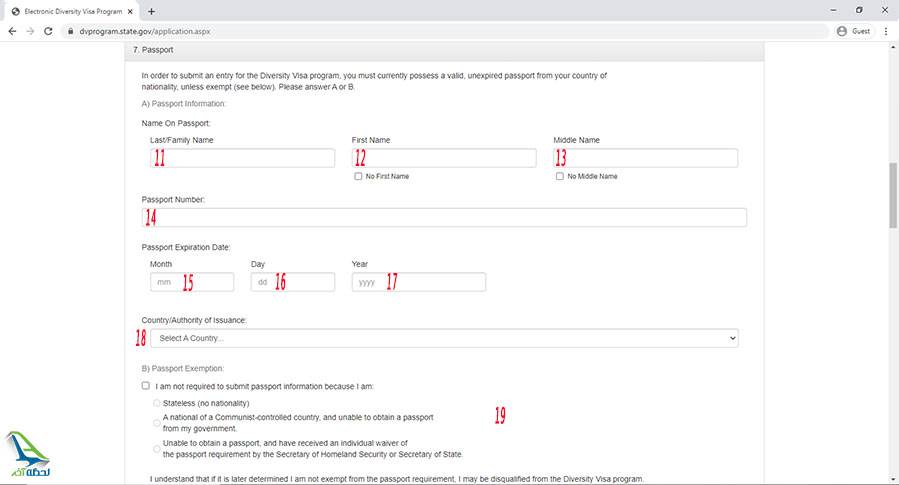Open the Select A Country dropdown
The height and width of the screenshot is (485, 899).
click(443, 338)
